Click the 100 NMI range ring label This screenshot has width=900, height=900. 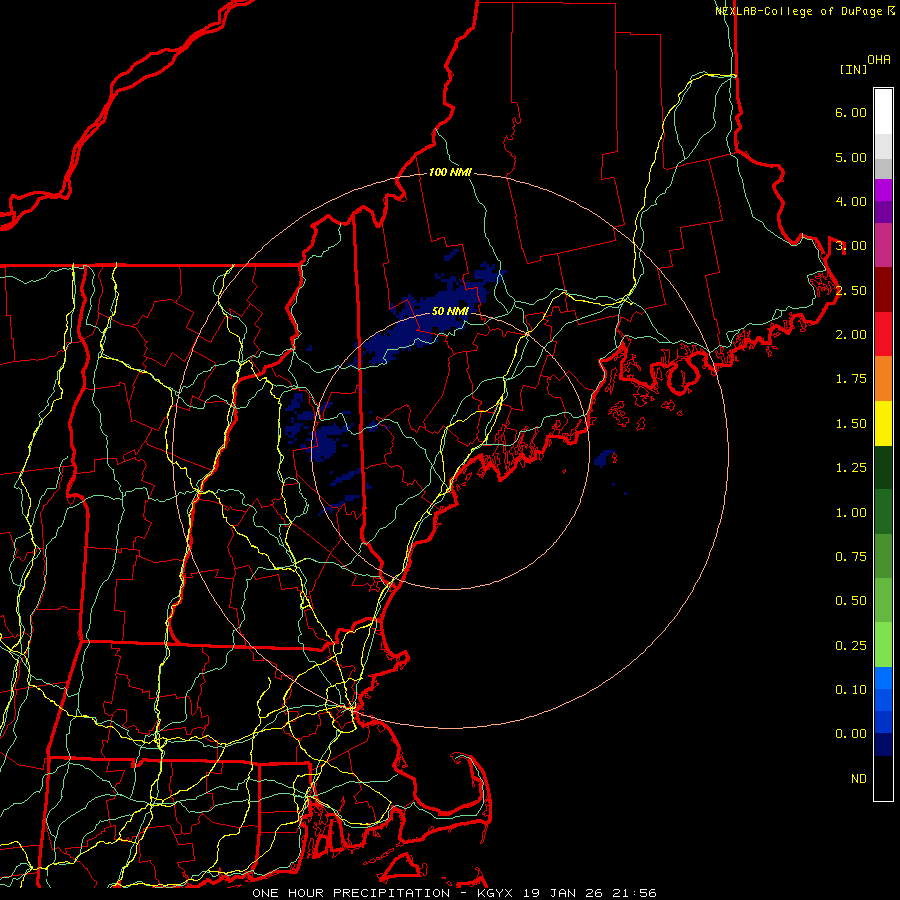(x=450, y=172)
